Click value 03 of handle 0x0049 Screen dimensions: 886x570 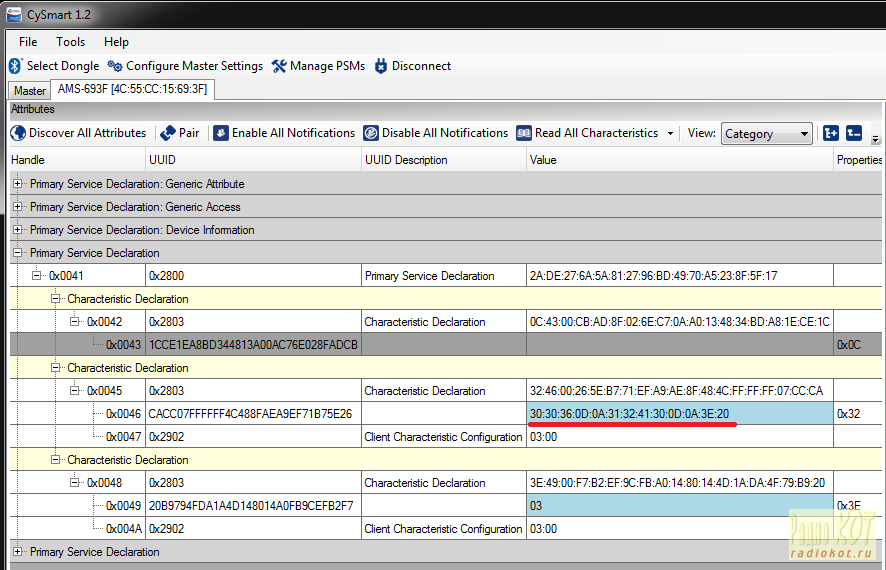pyautogui.click(x=536, y=506)
